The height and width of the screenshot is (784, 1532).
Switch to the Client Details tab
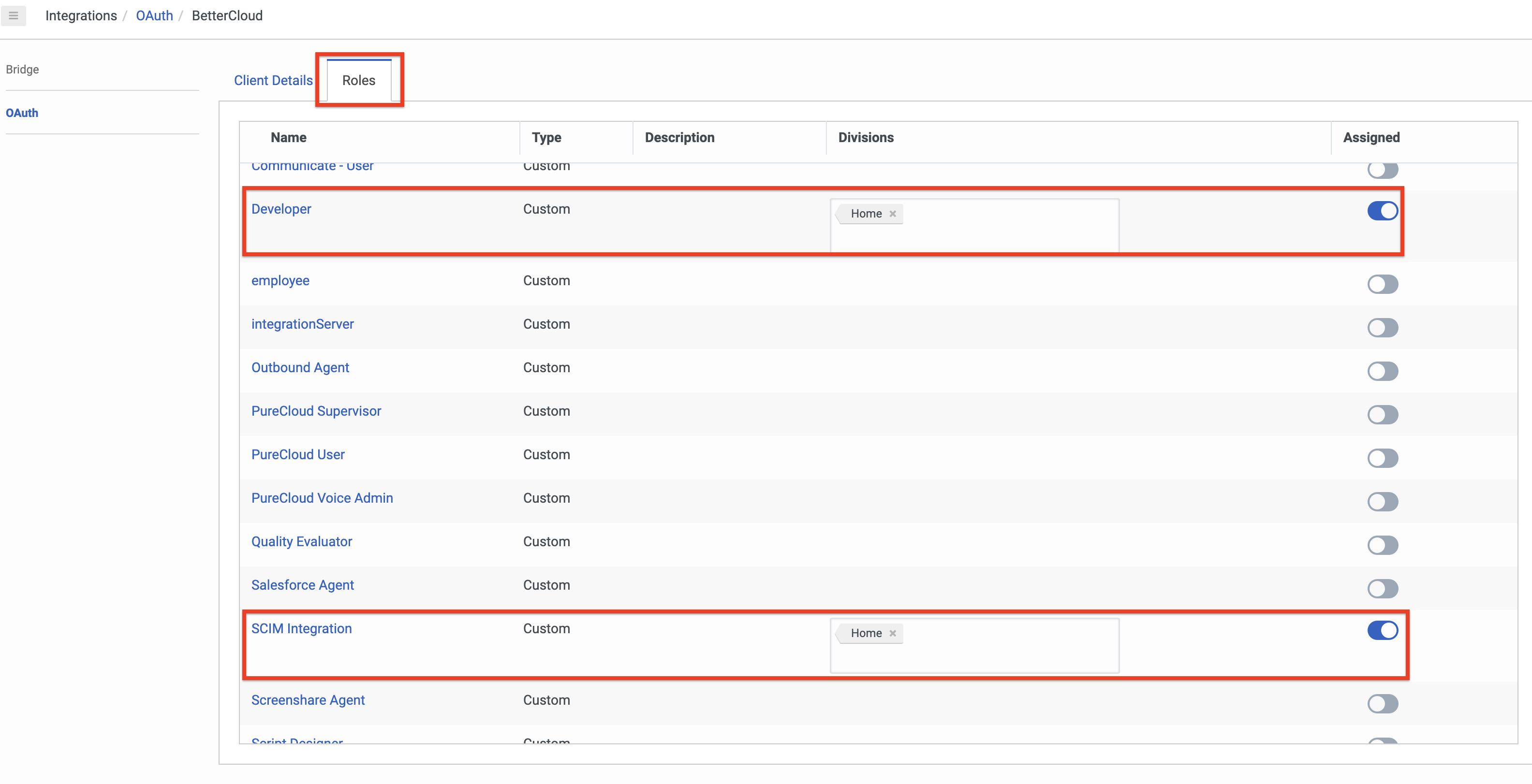click(x=273, y=80)
